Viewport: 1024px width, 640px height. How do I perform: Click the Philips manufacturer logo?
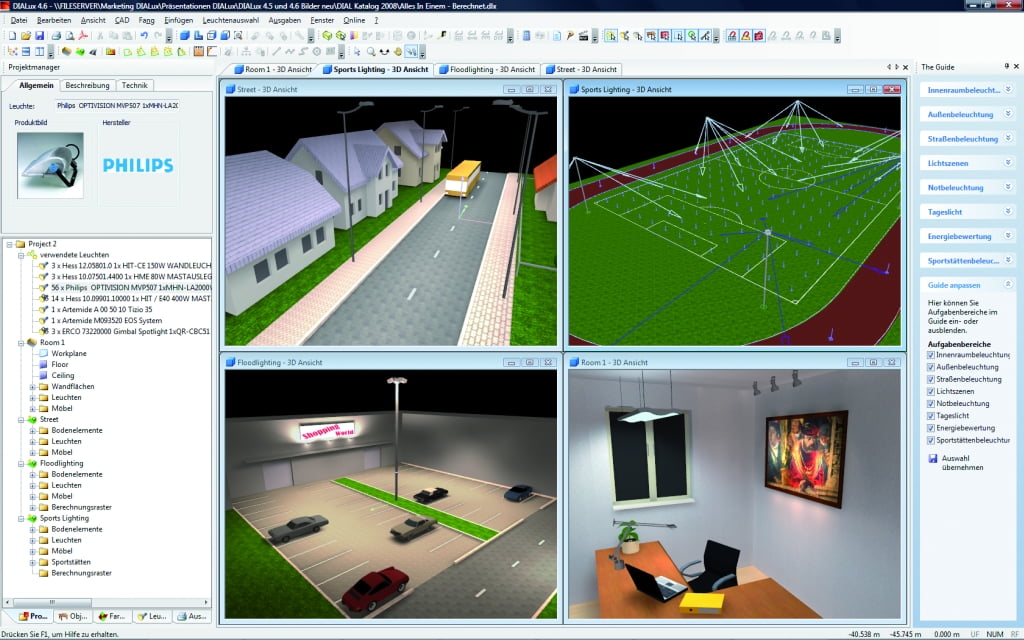138,165
